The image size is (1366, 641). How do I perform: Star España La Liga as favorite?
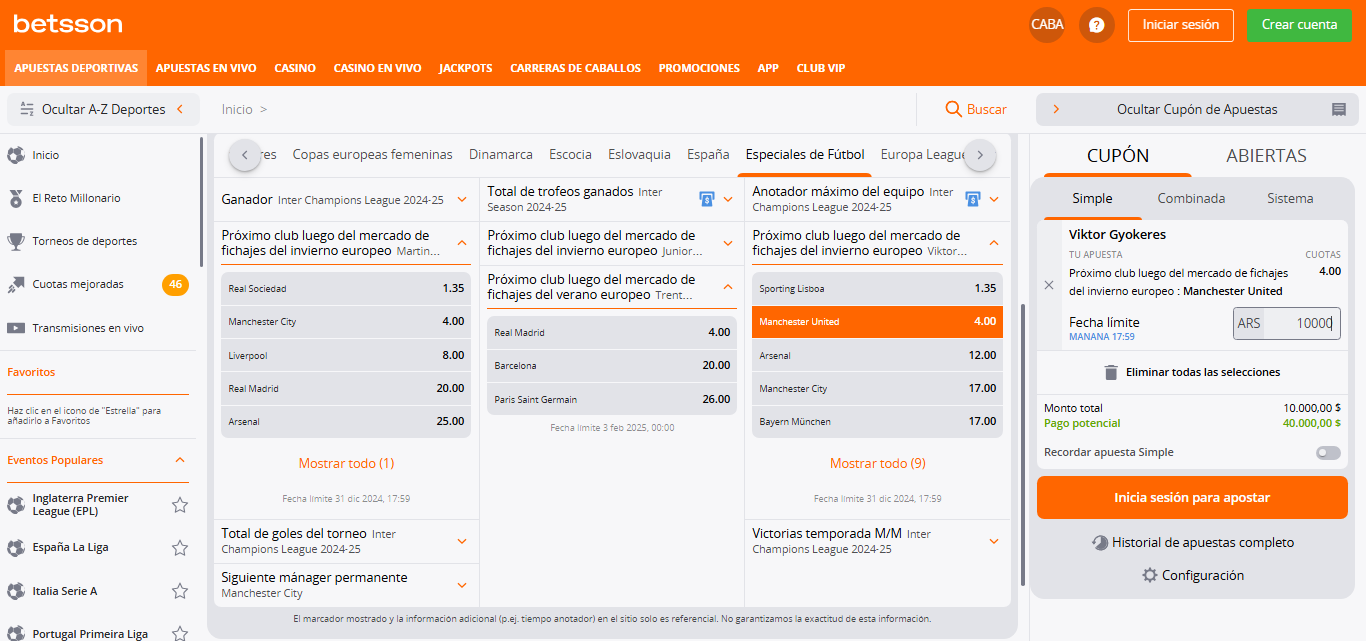[180, 548]
